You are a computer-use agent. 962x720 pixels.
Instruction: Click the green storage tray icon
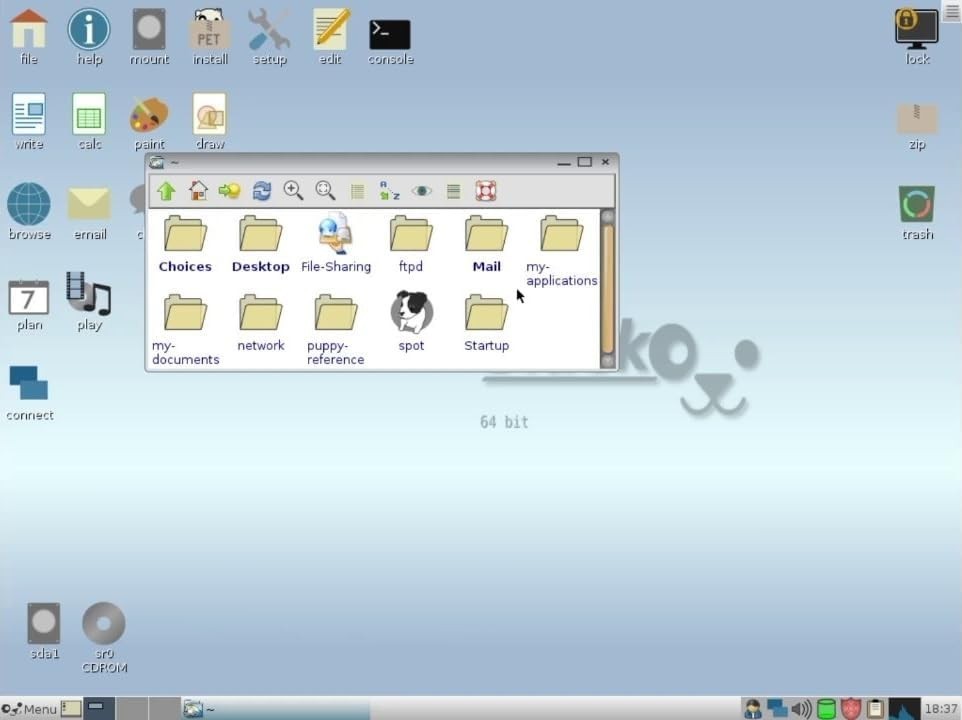coord(826,709)
